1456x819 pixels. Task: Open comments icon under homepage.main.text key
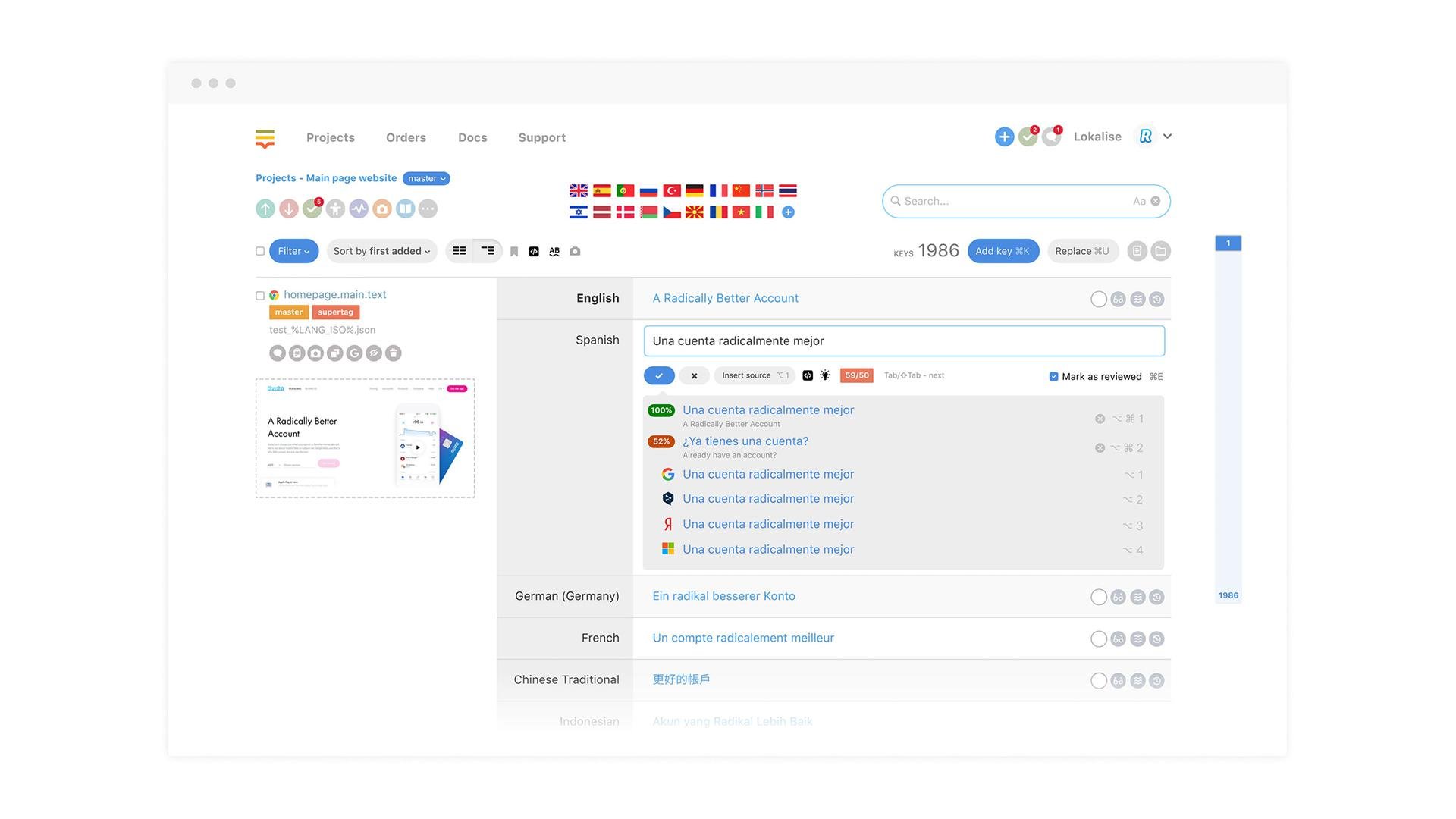(278, 353)
